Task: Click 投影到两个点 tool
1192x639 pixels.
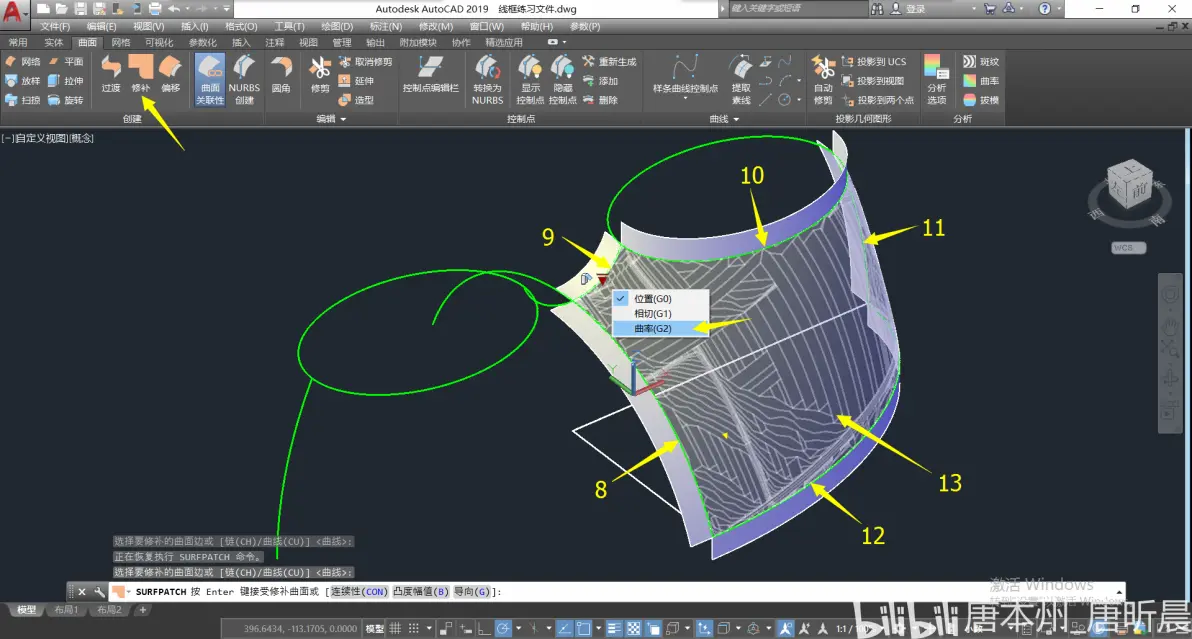Action: 878,100
